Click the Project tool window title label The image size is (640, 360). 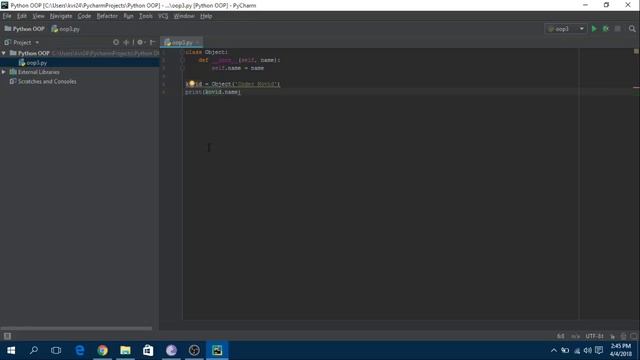pos(22,42)
